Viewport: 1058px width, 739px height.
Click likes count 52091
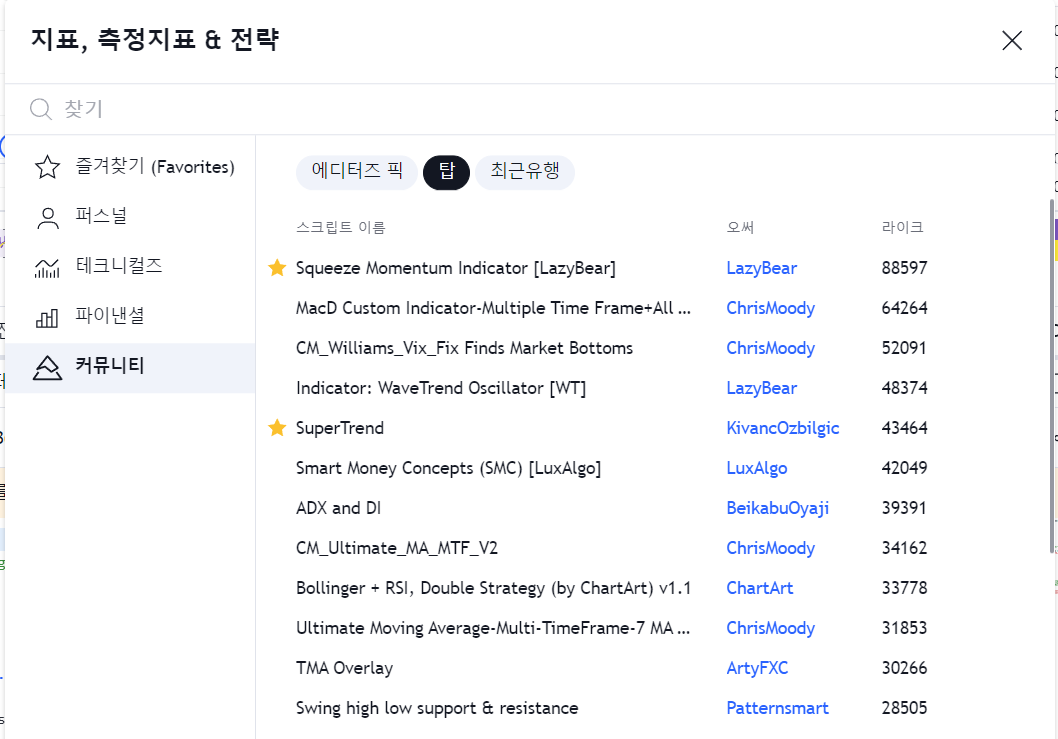[x=904, y=348]
